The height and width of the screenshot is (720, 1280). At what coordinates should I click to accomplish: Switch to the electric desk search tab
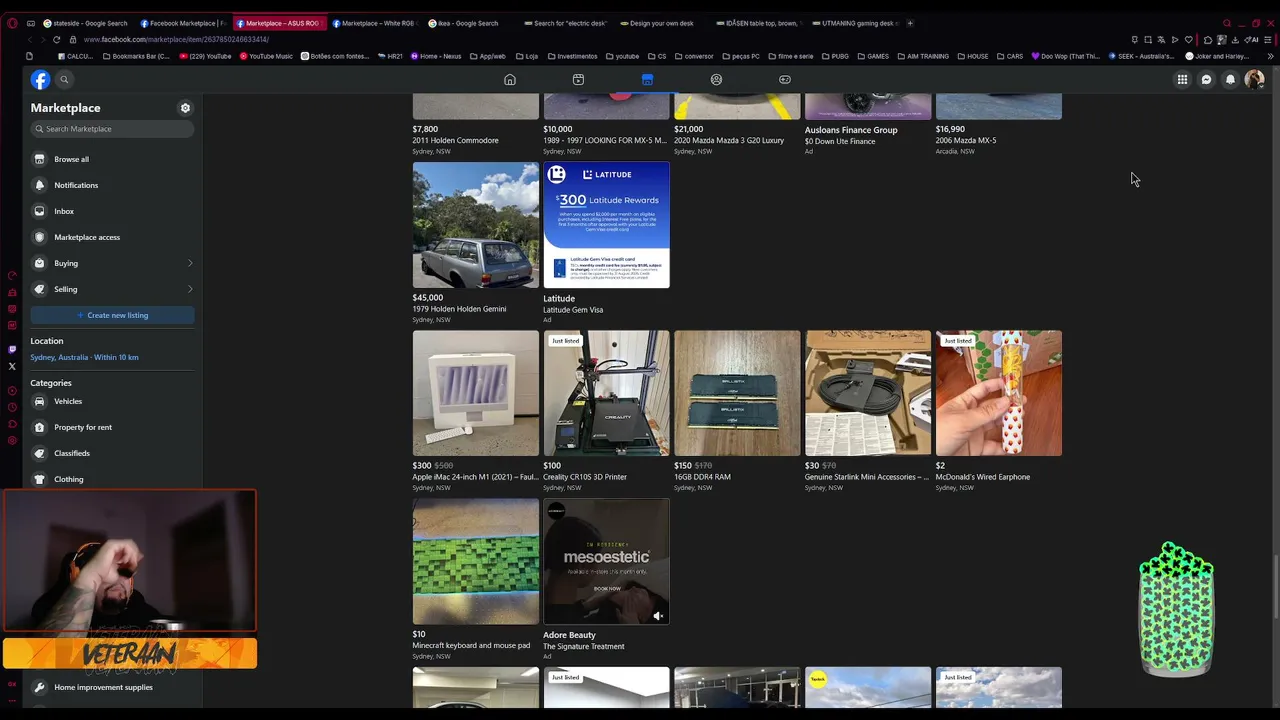(x=565, y=23)
